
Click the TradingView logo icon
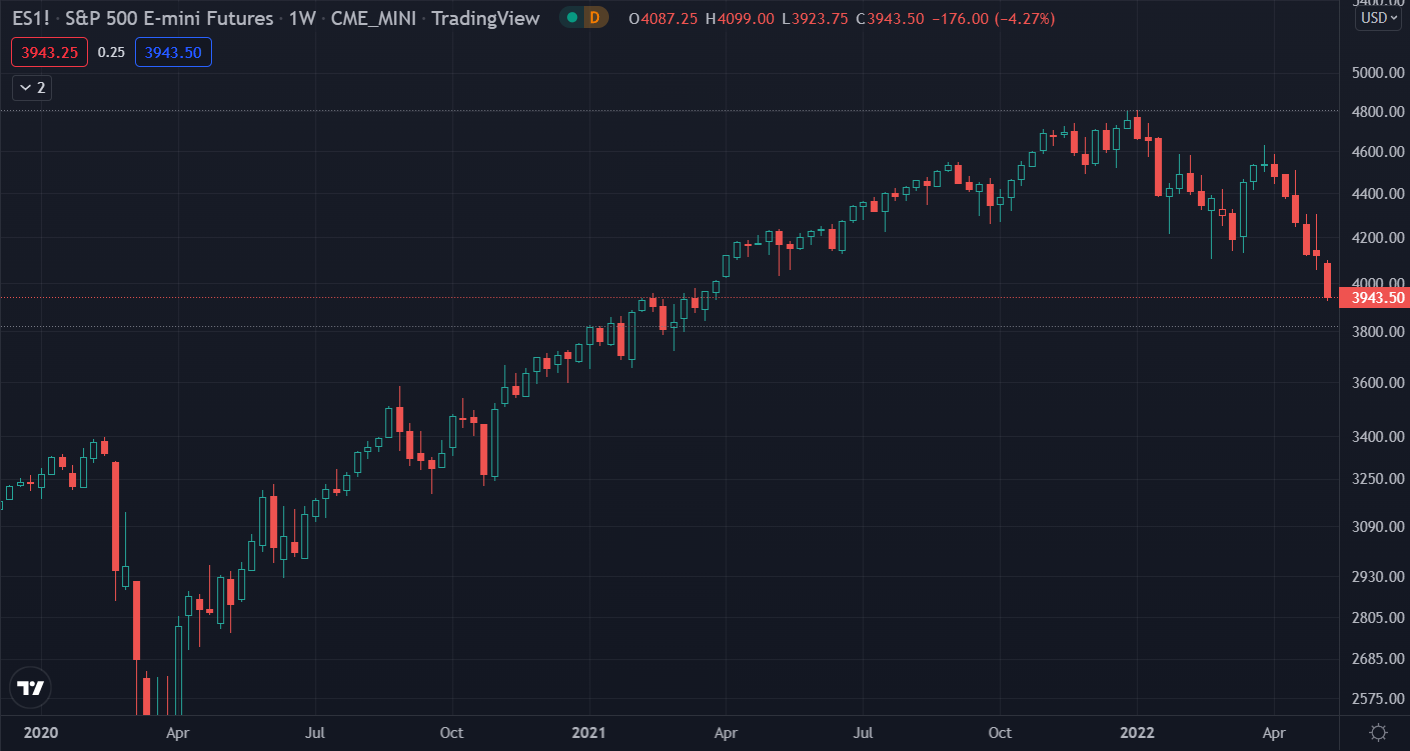31,687
